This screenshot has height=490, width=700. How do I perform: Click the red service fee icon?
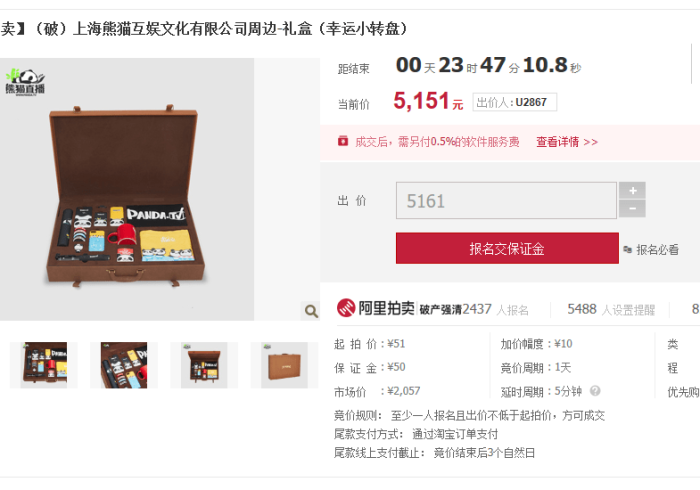click(x=343, y=141)
